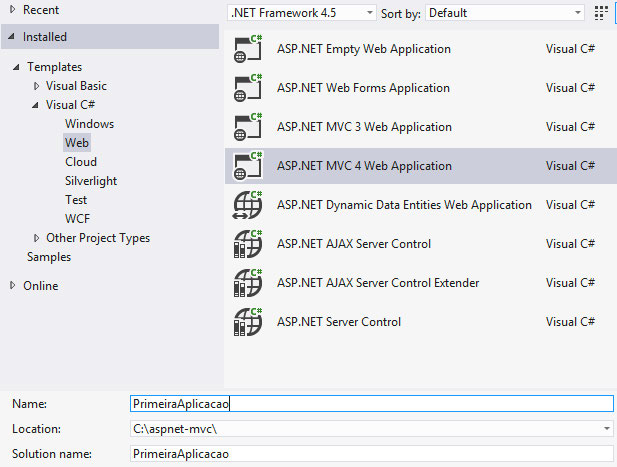Viewport: 617px width, 467px height.
Task: Expand Other Project Types node
Action: click(36, 238)
